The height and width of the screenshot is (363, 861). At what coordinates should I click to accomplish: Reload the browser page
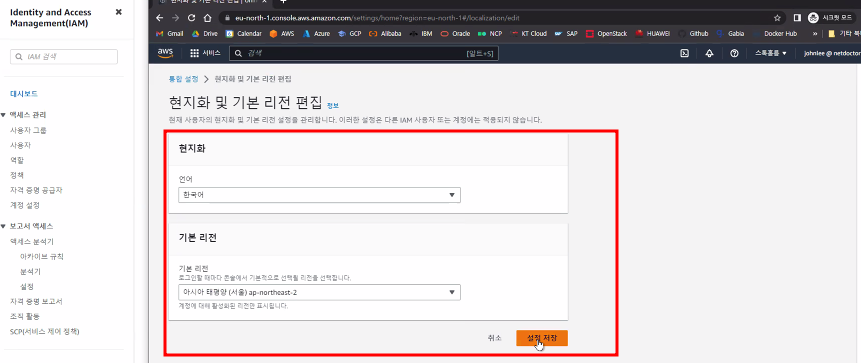191,18
